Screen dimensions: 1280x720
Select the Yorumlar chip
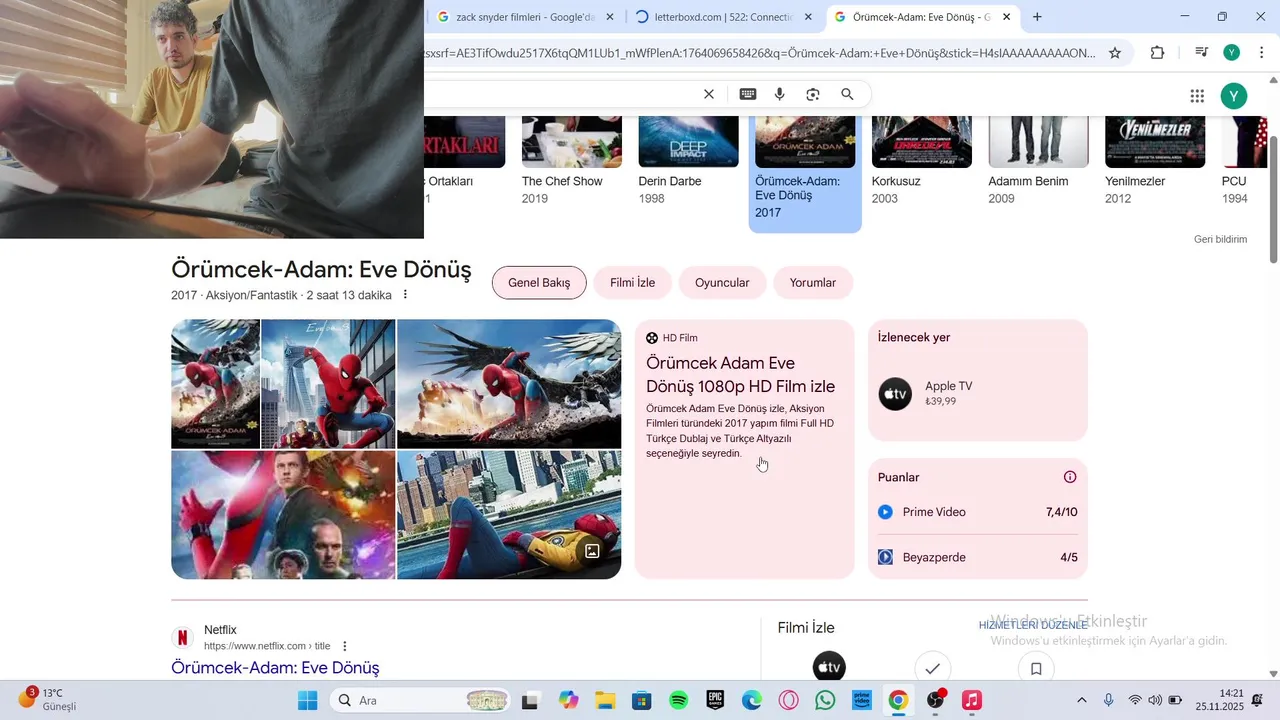[x=813, y=283]
